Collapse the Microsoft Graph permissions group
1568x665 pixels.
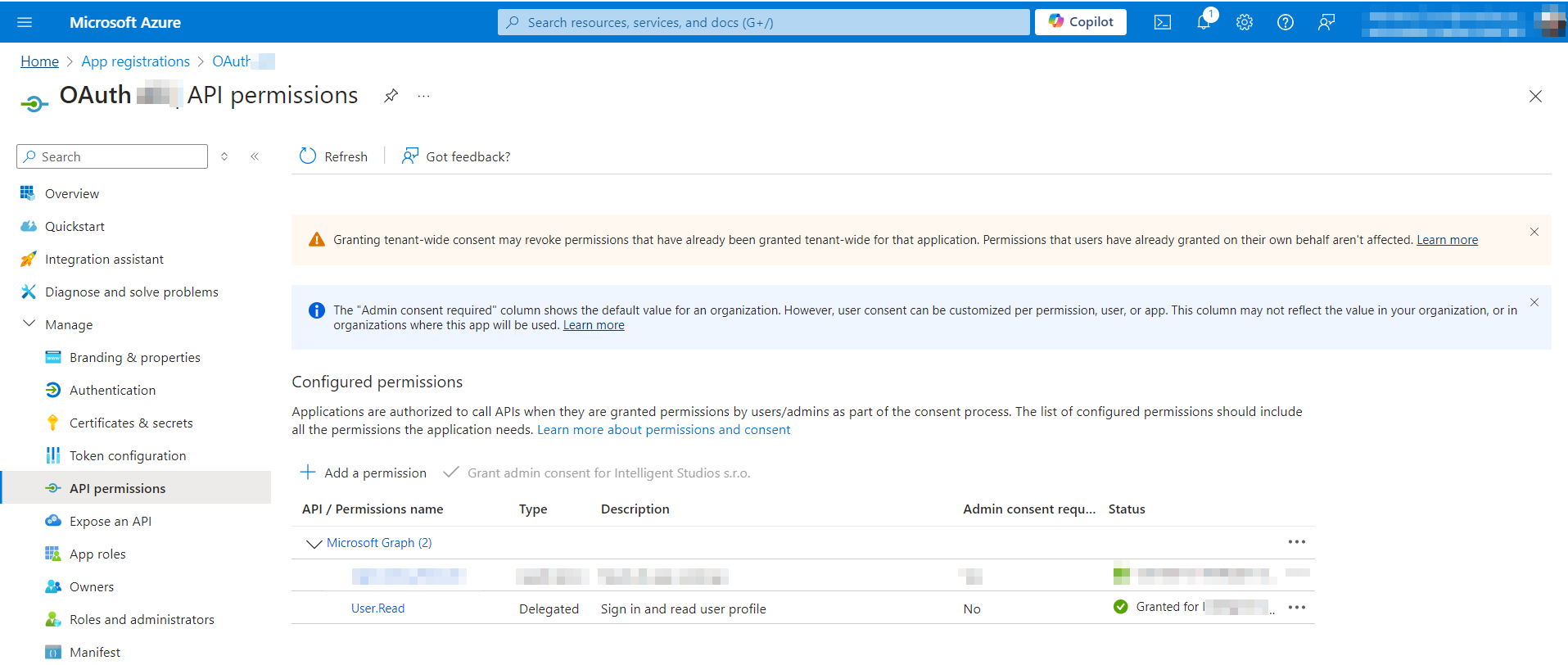314,543
